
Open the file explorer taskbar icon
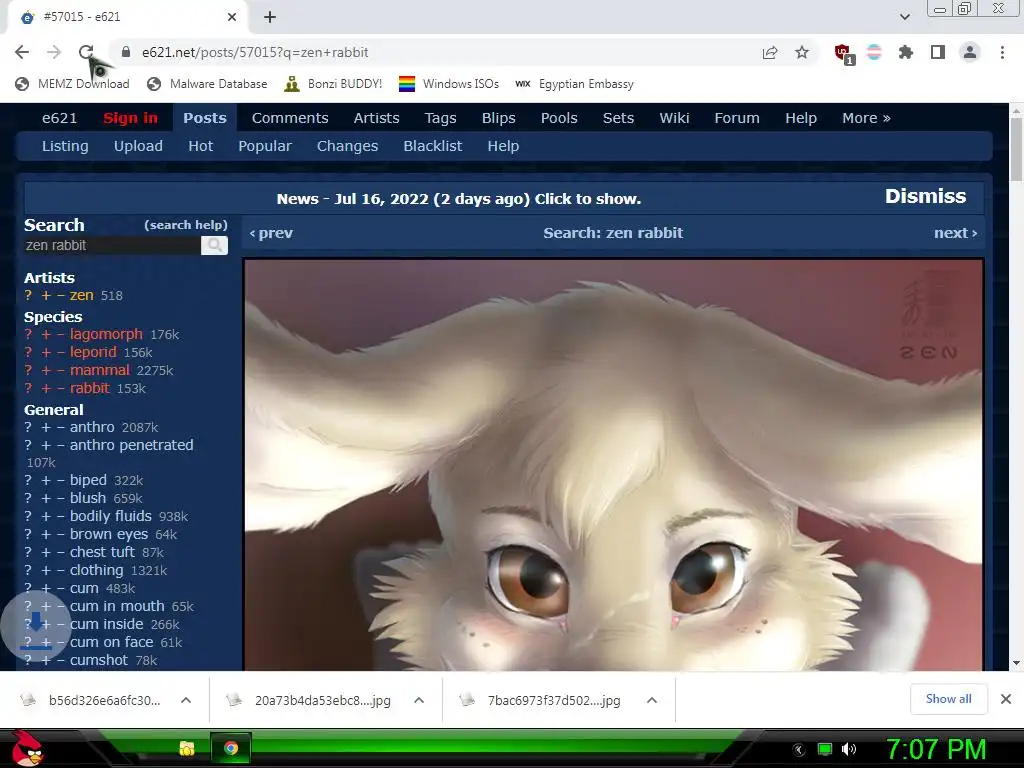tap(187, 748)
